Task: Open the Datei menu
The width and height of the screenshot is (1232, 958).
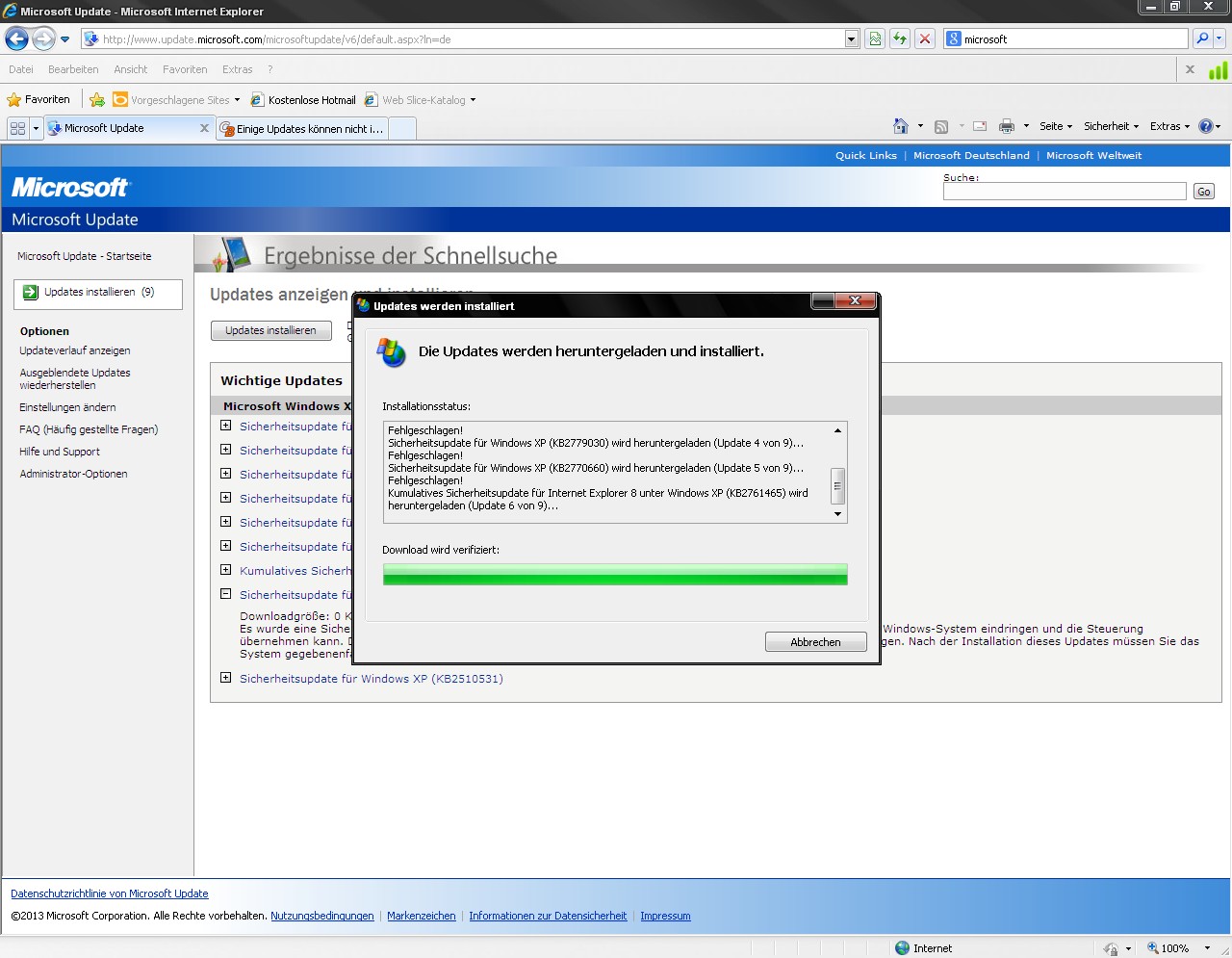Action: click(21, 69)
